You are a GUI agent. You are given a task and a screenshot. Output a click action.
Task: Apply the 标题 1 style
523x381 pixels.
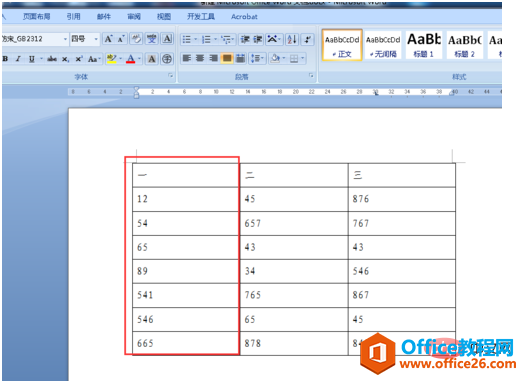[424, 45]
